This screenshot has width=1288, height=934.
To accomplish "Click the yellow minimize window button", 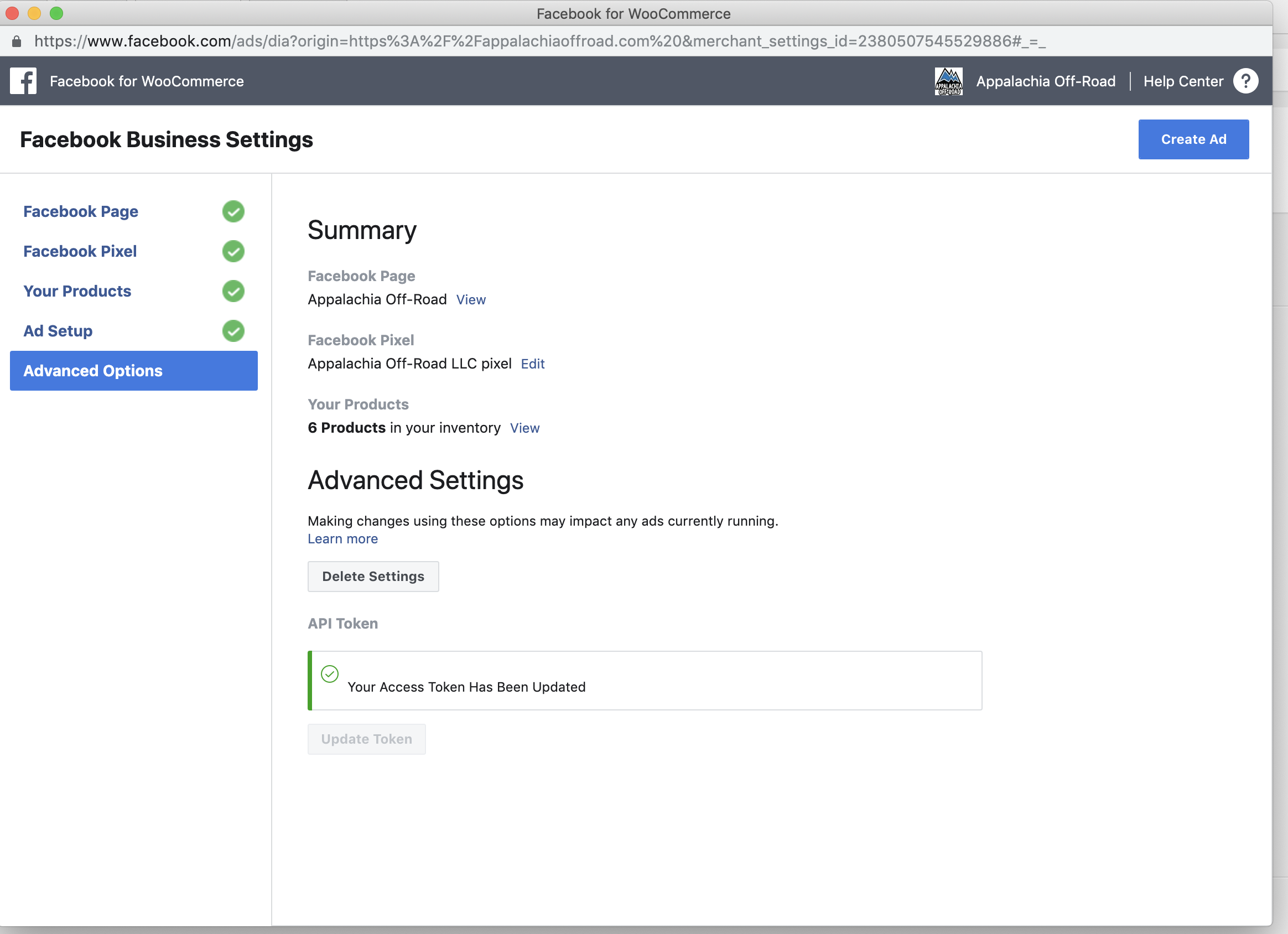I will 34,13.
